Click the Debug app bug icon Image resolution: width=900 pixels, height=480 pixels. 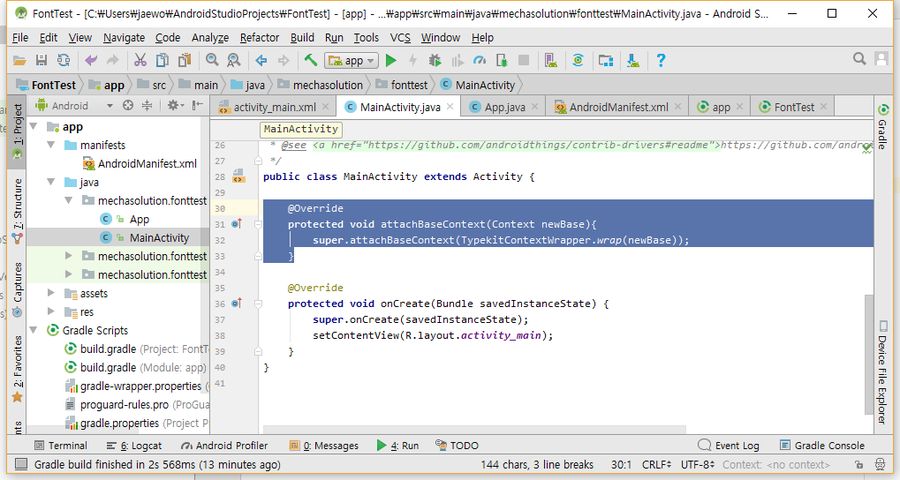tap(435, 60)
